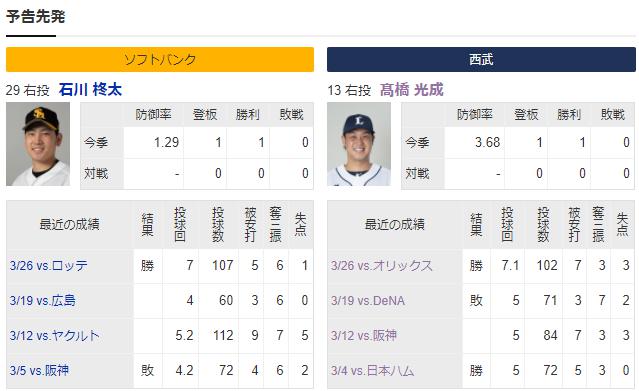Screen dimensions: 639x391
Task: Click the Seibu 防御率 column header
Action: [475, 115]
